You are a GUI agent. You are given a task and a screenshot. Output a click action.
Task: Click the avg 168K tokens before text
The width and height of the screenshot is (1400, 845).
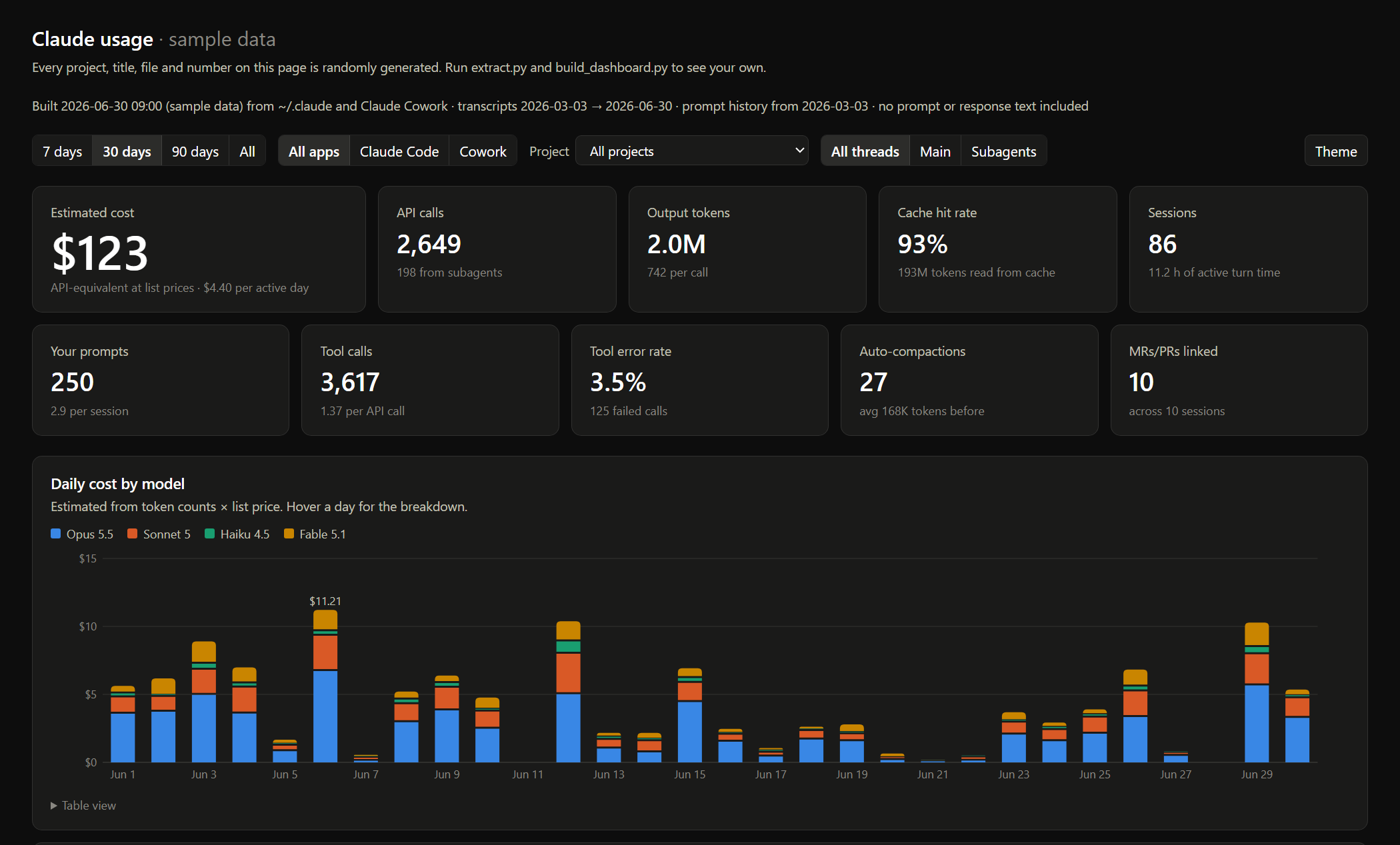(x=922, y=411)
